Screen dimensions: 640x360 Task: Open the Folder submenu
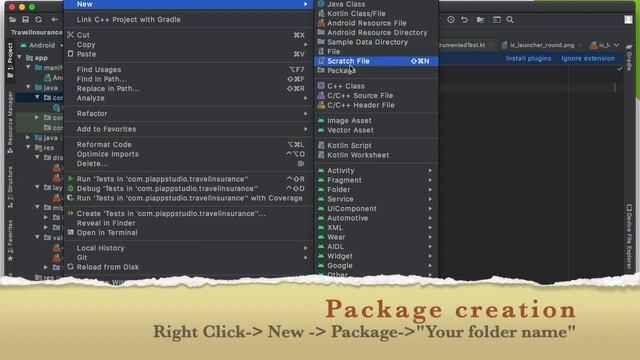click(376, 190)
